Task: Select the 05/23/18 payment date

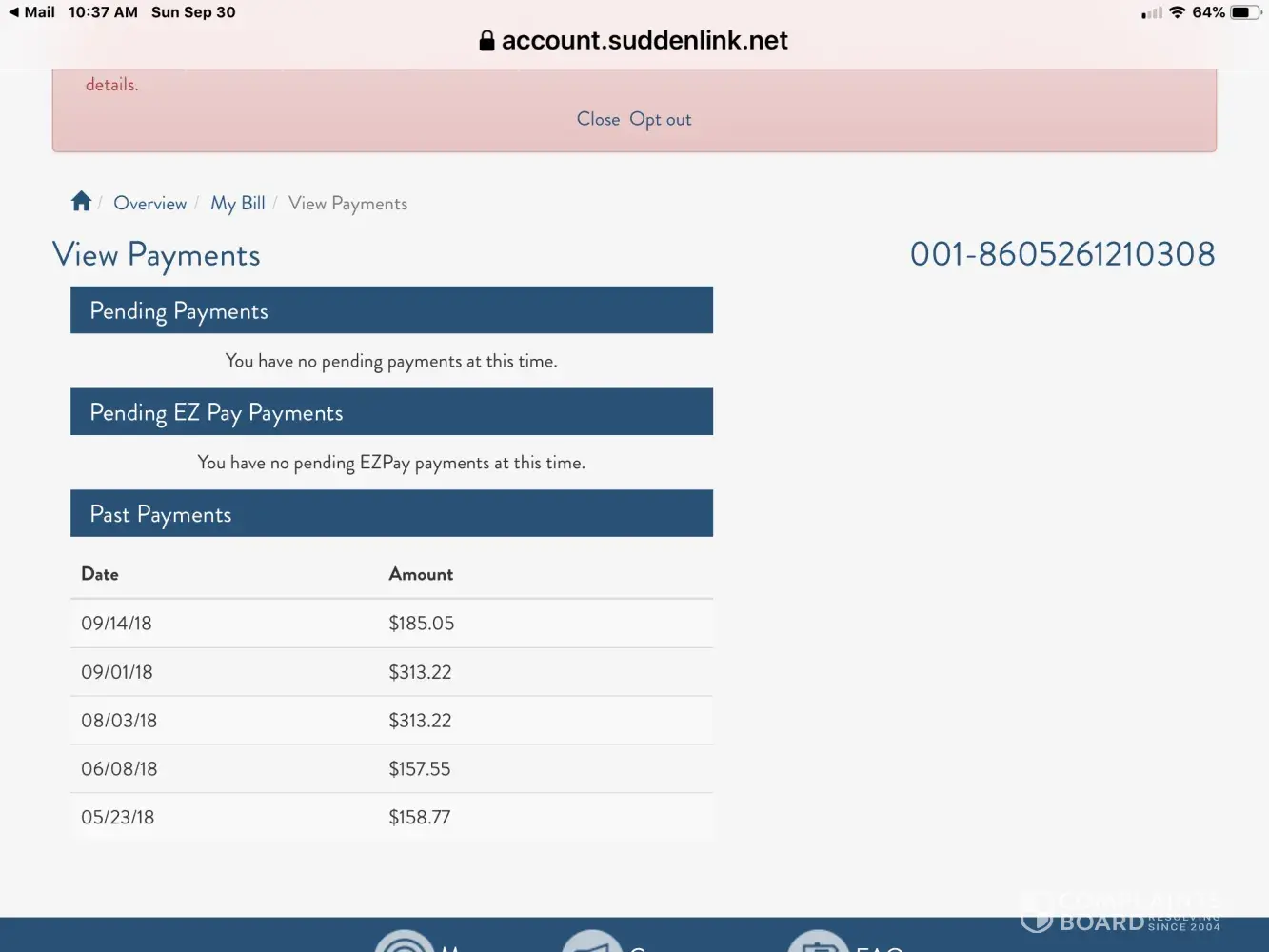Action: (118, 818)
